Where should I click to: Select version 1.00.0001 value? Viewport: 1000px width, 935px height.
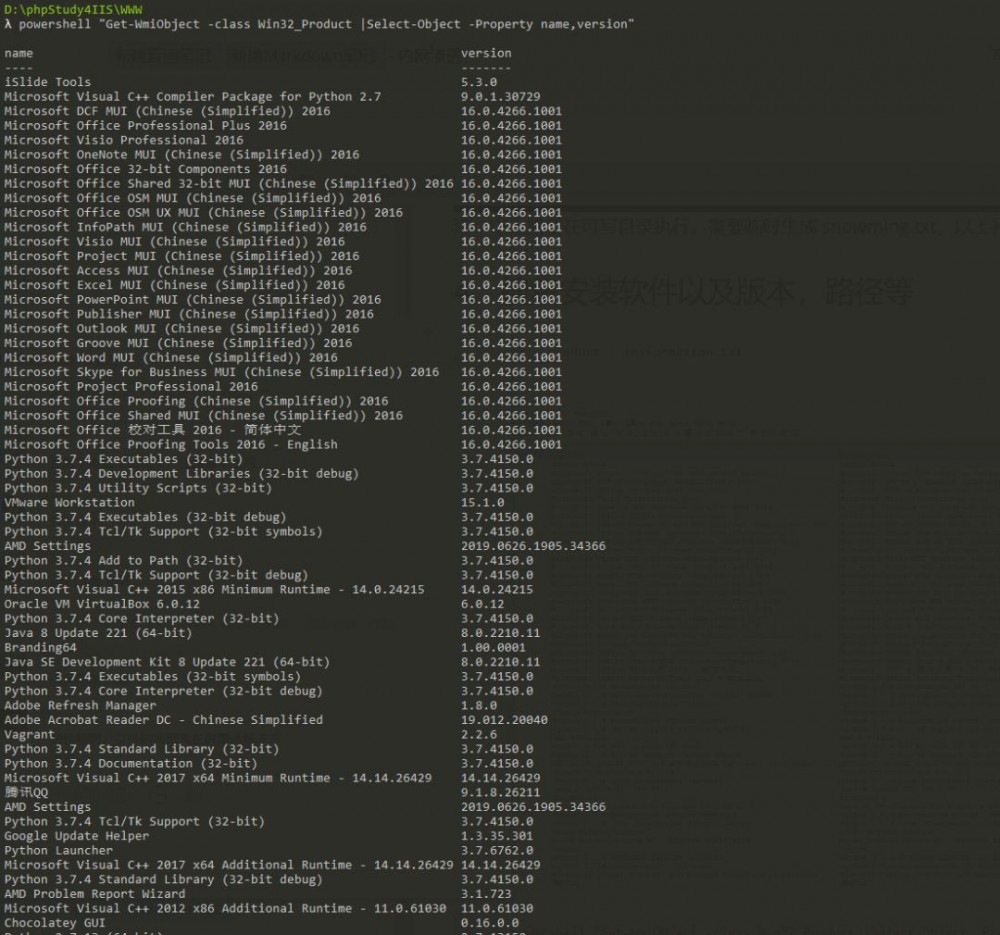pyautogui.click(x=494, y=648)
